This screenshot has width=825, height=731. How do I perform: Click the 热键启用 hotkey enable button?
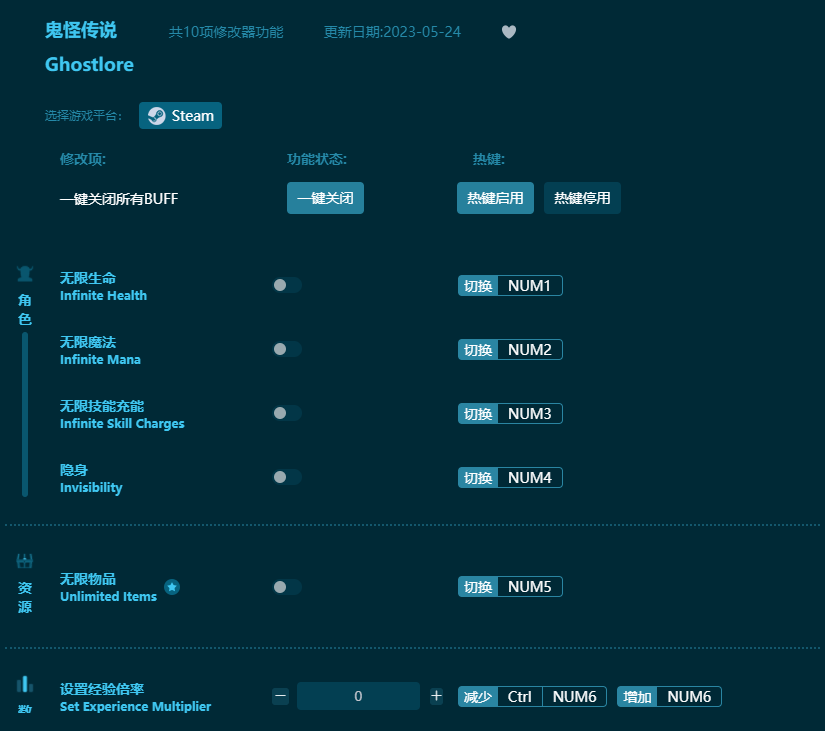tap(495, 198)
